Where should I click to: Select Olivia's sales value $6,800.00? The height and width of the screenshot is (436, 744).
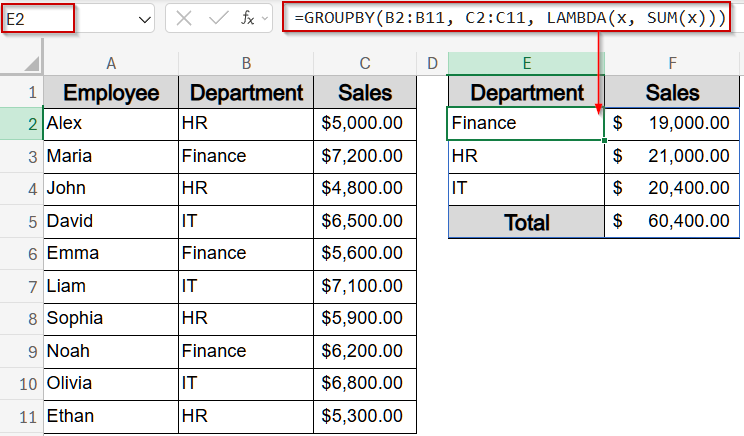[x=364, y=384]
